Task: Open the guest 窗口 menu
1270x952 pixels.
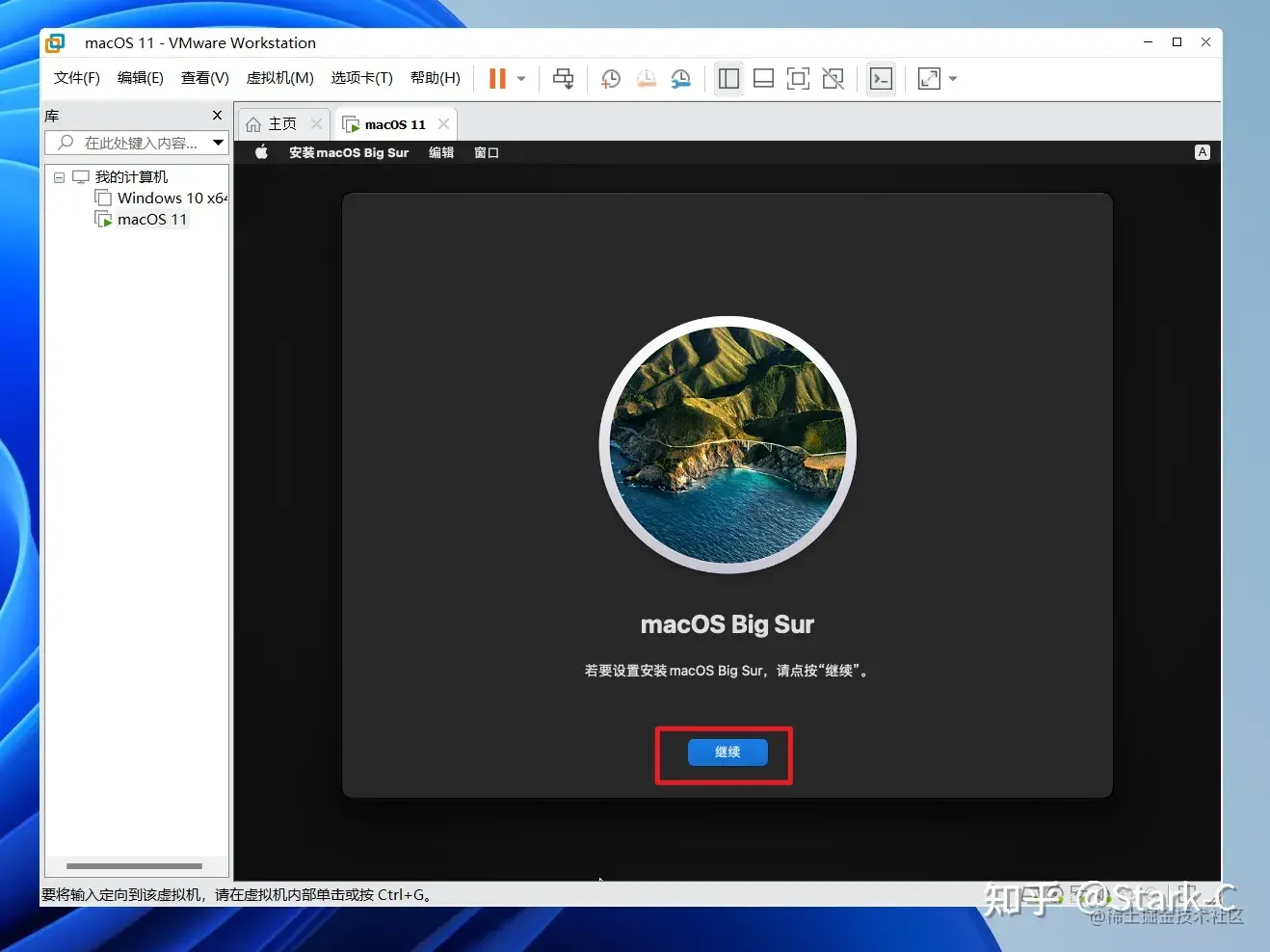Action: pos(487,152)
